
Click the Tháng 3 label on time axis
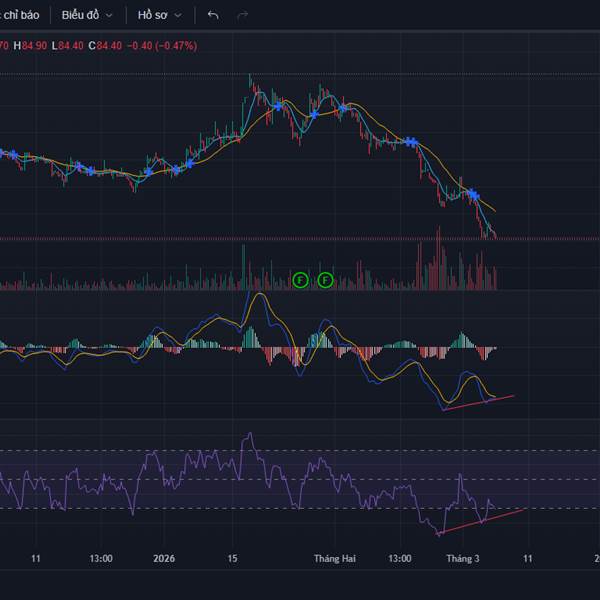tap(462, 559)
